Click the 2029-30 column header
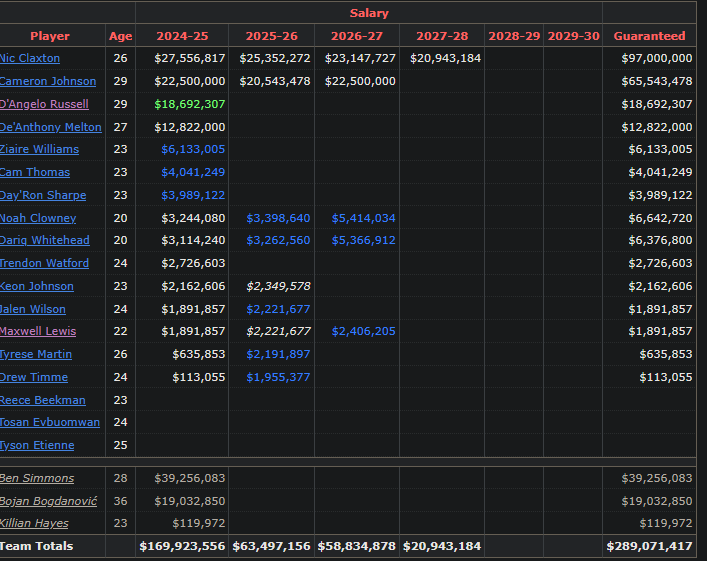Viewport: 707px width, 561px height. [573, 36]
